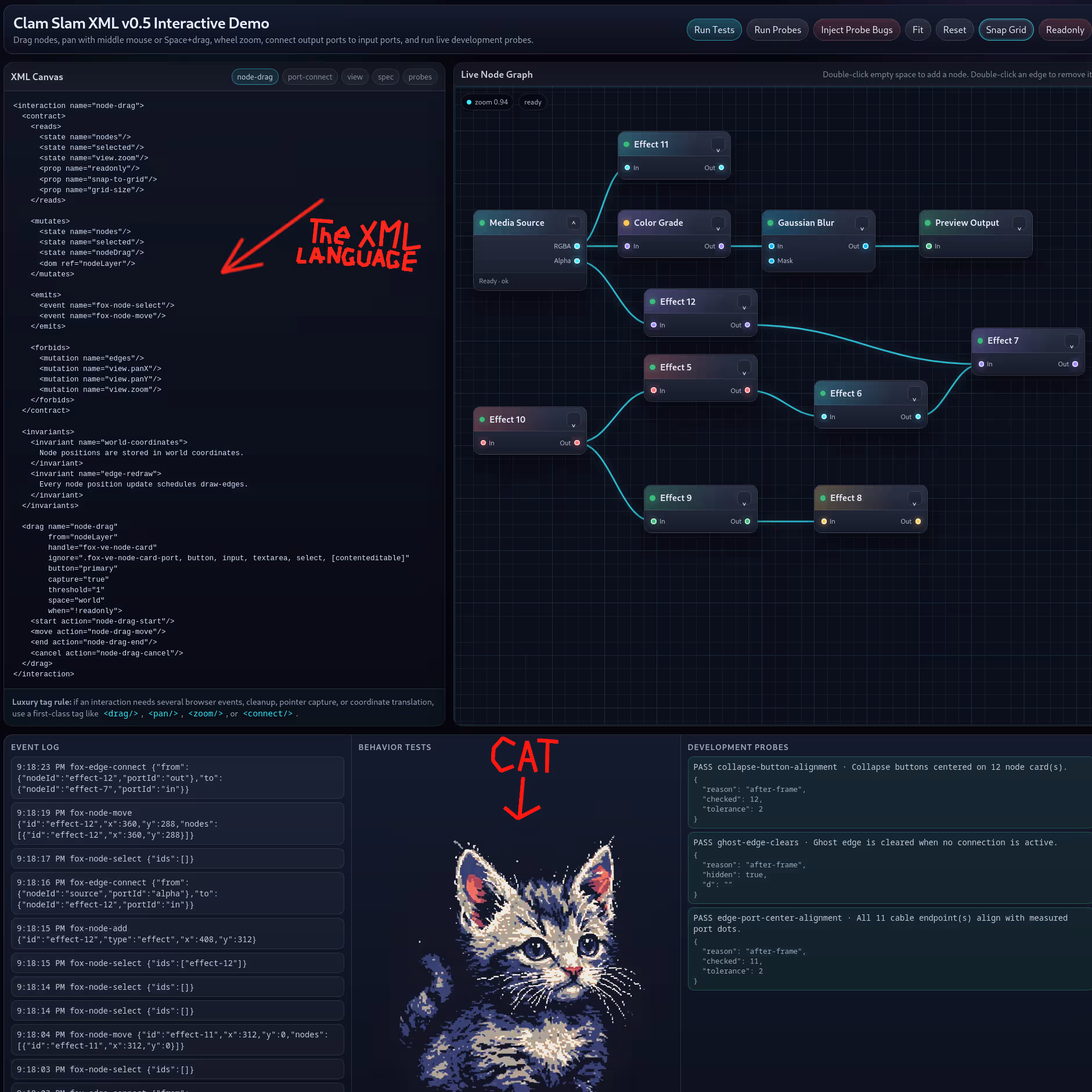Click Color Grade In port
1092x1092 pixels.
[x=627, y=246]
